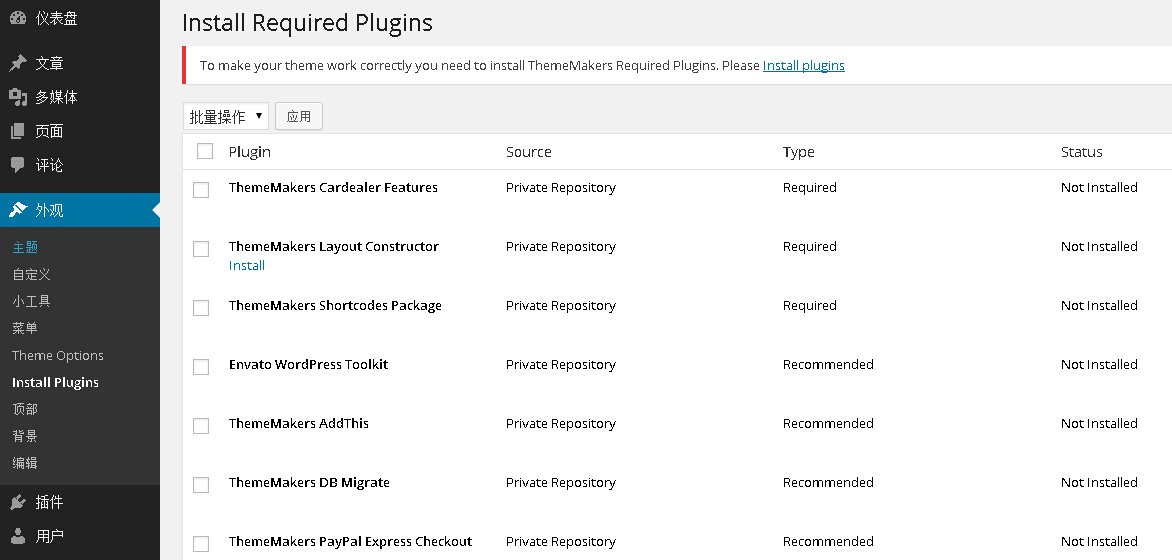
Task: Click the pages icon beside 页面
Action: point(18,131)
